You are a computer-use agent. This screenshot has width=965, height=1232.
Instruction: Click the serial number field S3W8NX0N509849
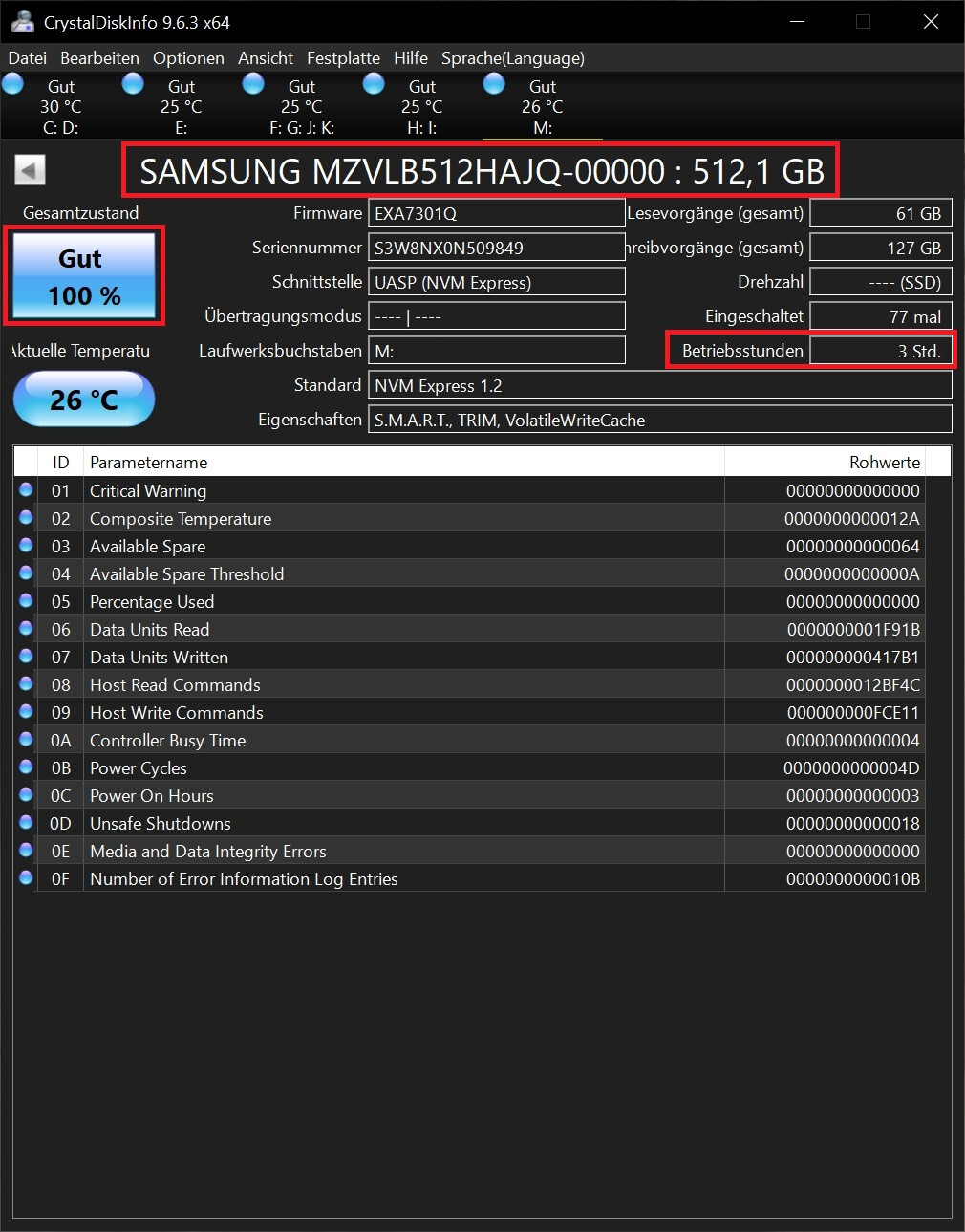(497, 248)
